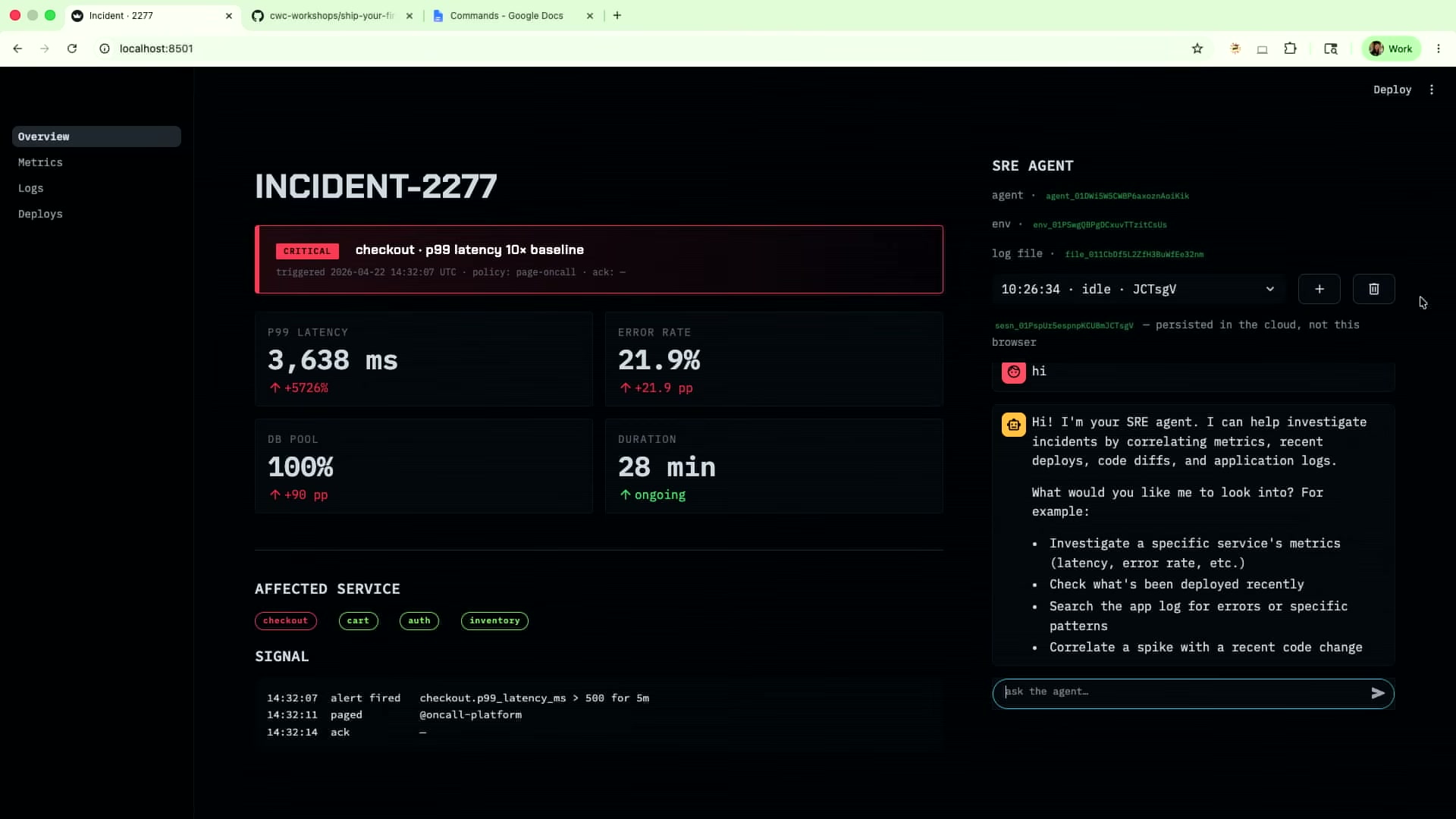This screenshot has width=1456, height=819.
Task: Reload the localhost page
Action: (72, 49)
